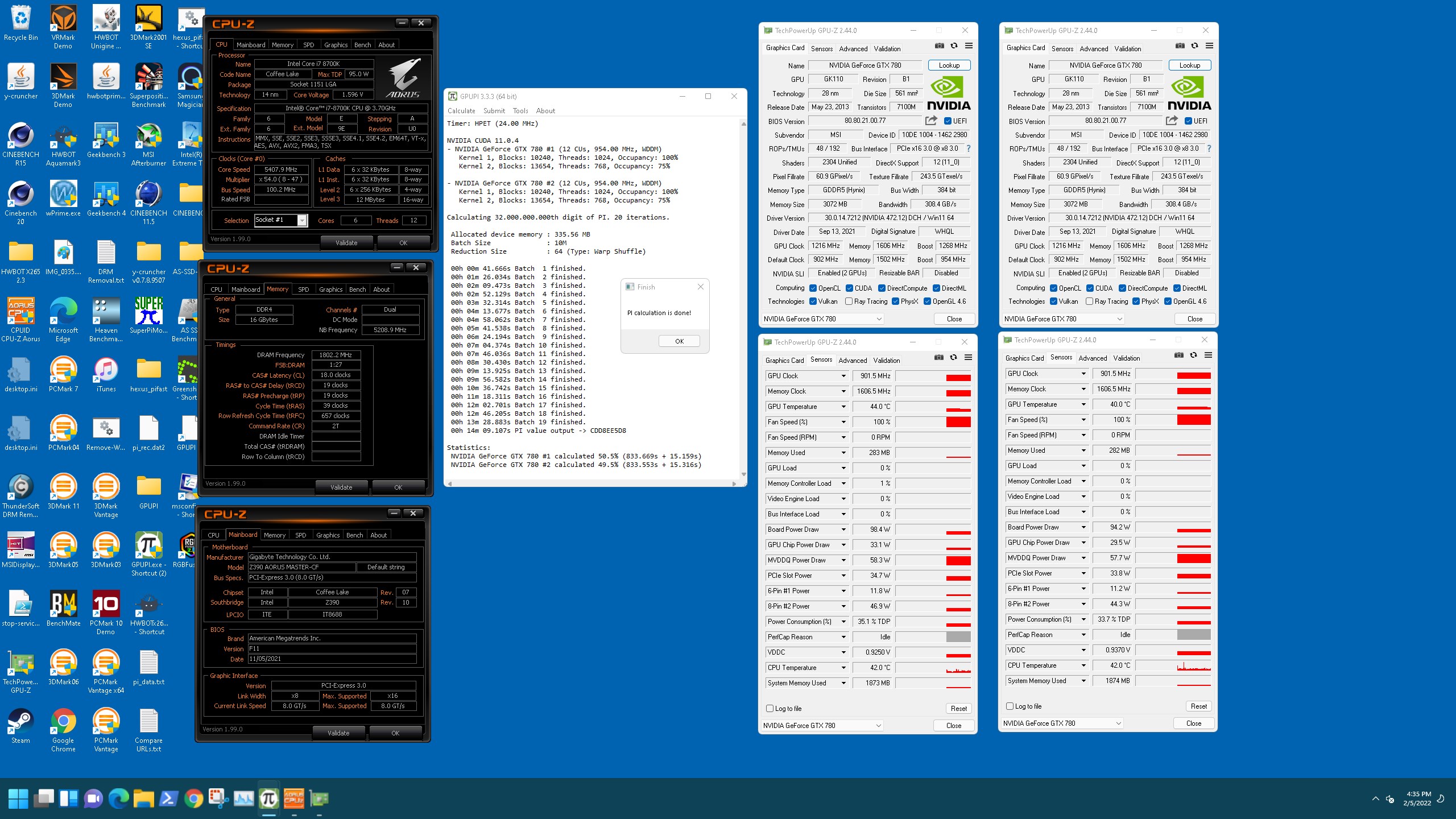This screenshot has width=1456, height=819.
Task: Open Board Power Draw dropdown in bottom-right GPU-Z
Action: point(1084,527)
